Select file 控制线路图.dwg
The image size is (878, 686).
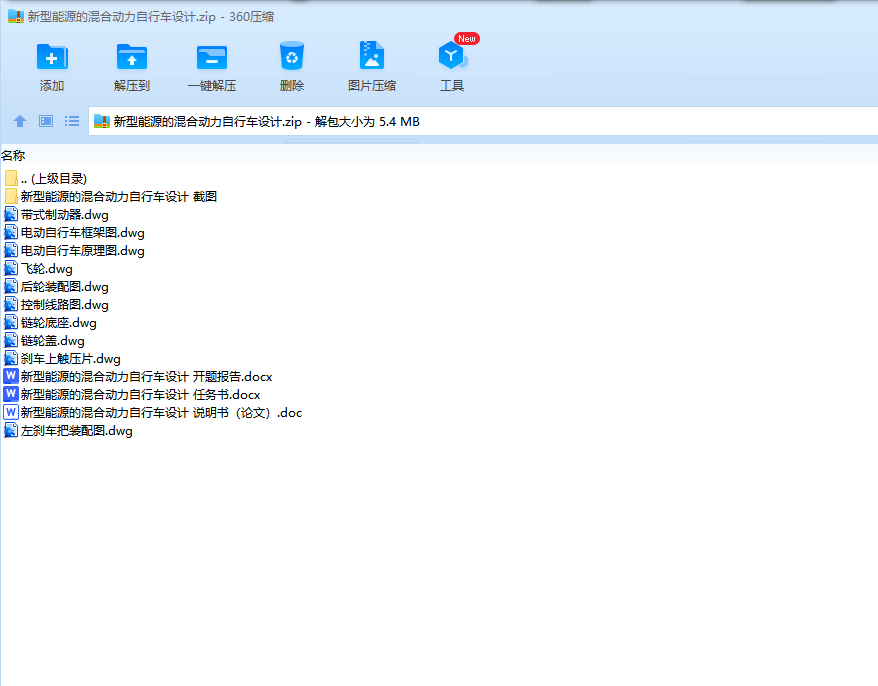click(x=56, y=305)
